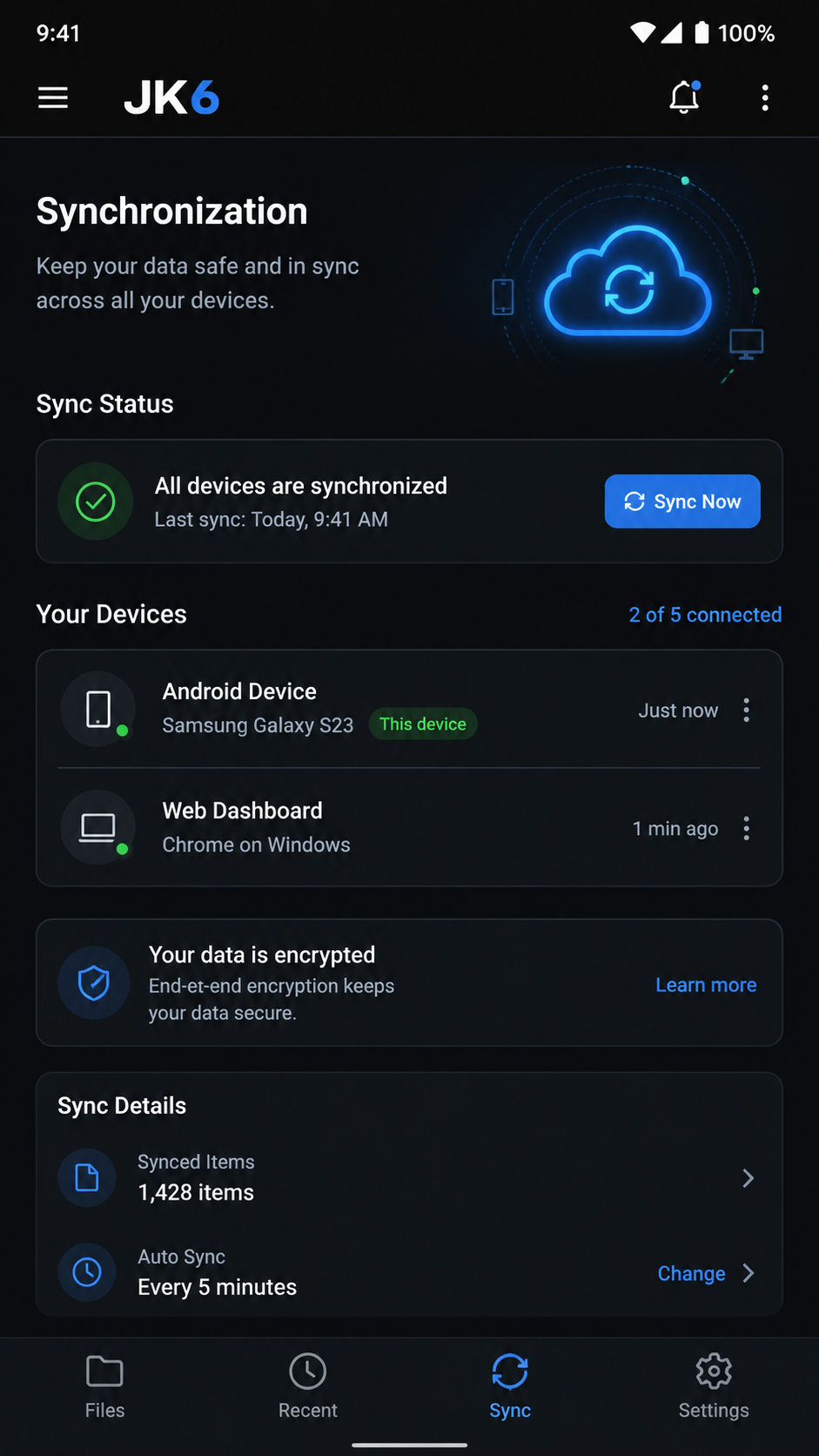Select Samsung Galaxy S23 text

tap(258, 725)
